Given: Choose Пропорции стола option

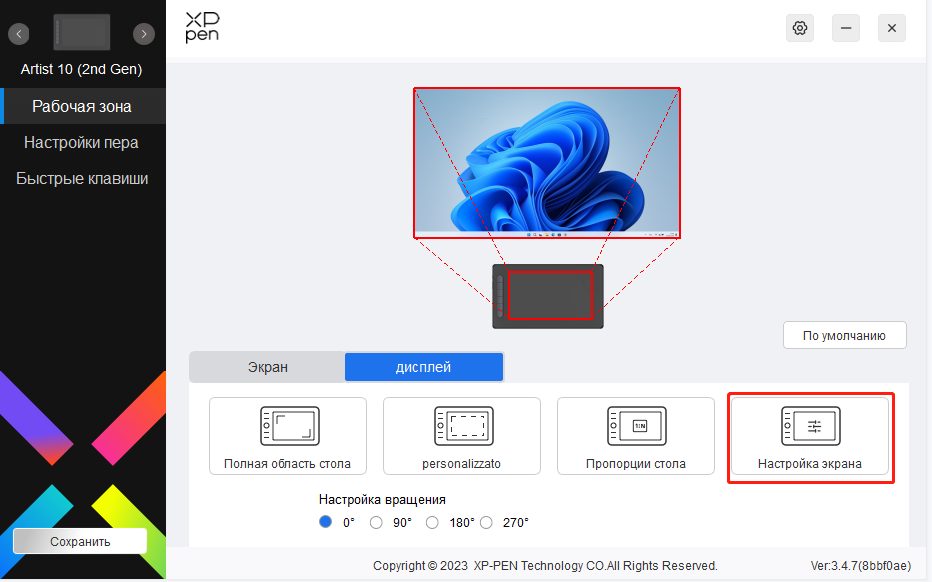Looking at the screenshot, I should point(635,436).
